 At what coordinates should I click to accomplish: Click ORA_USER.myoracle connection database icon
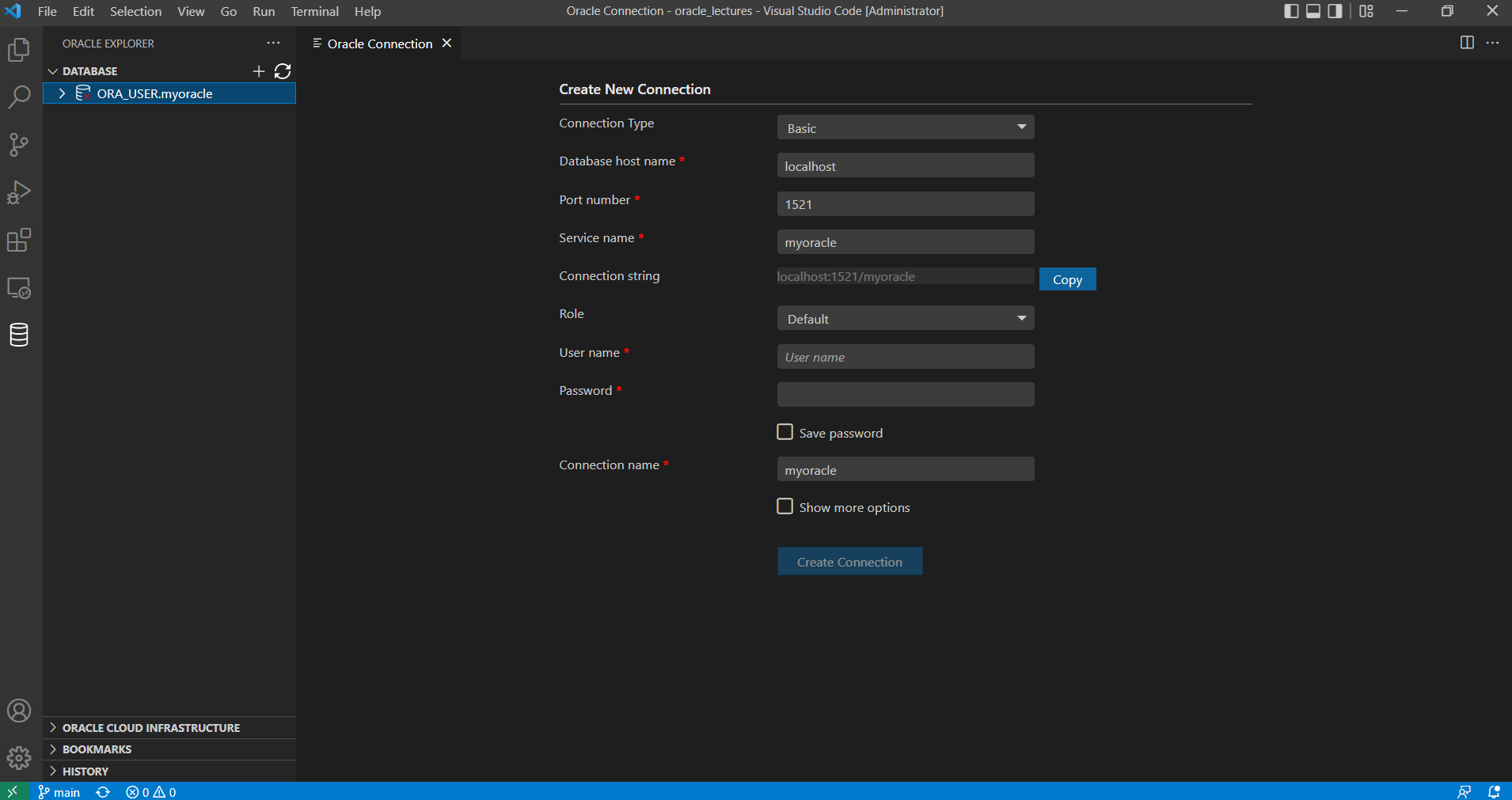pos(82,93)
